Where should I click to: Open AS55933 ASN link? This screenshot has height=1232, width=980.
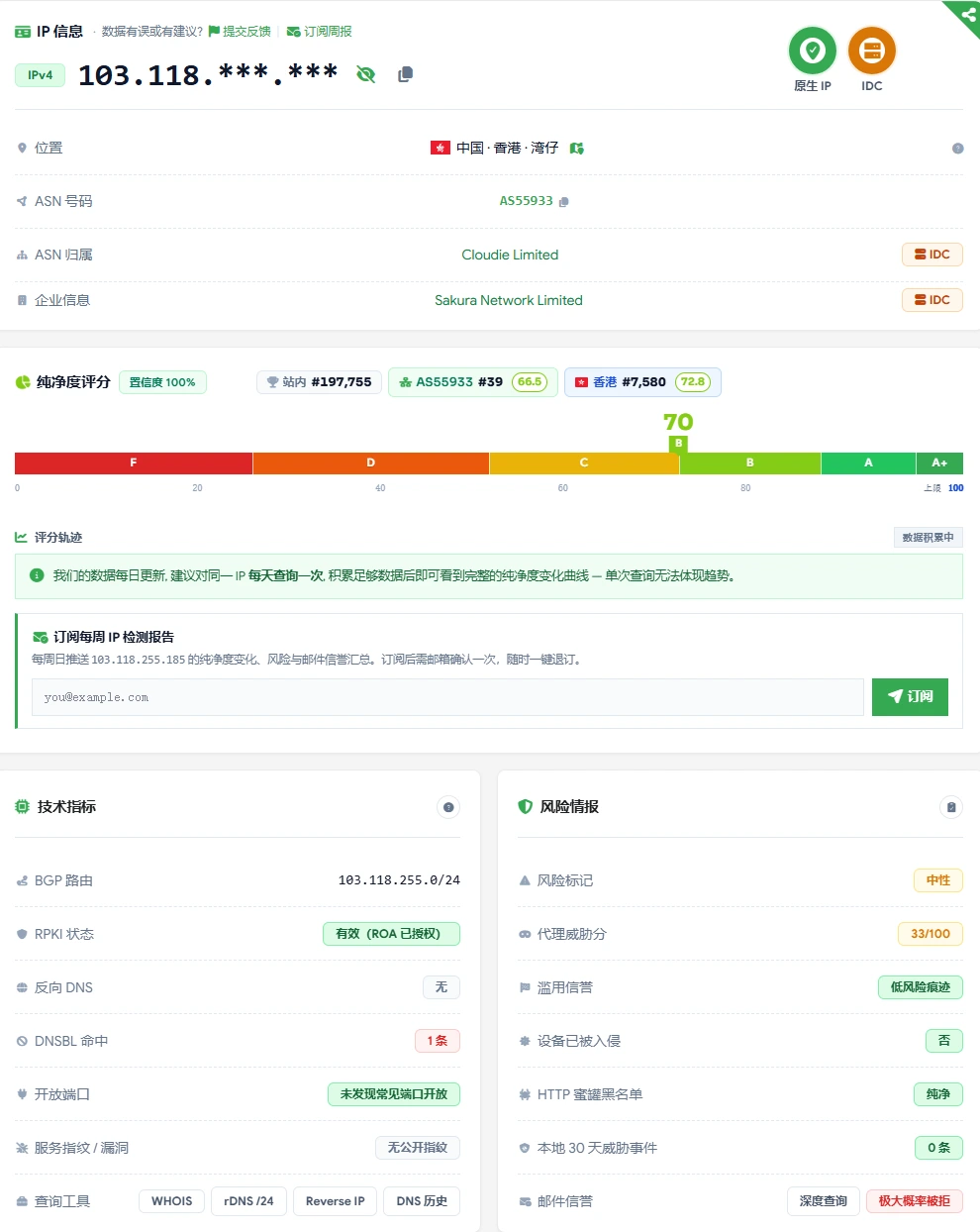[x=526, y=201]
